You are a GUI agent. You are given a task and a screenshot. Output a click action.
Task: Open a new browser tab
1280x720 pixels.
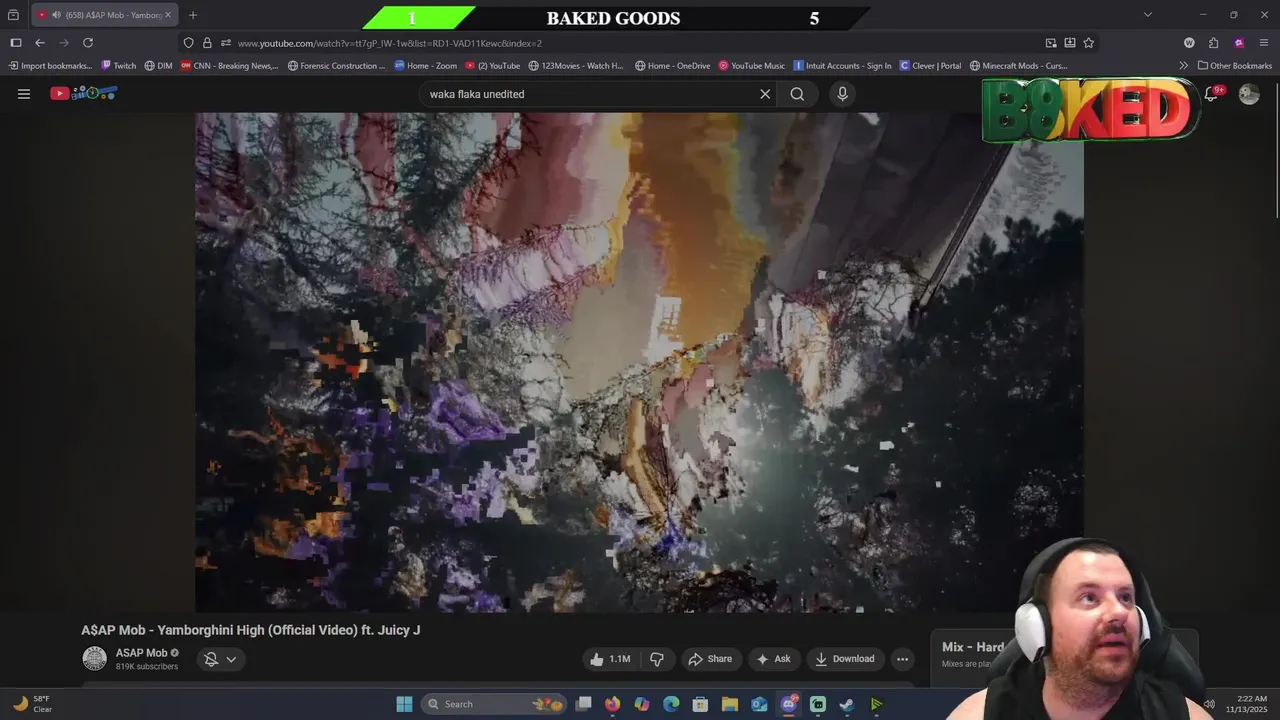coord(193,15)
